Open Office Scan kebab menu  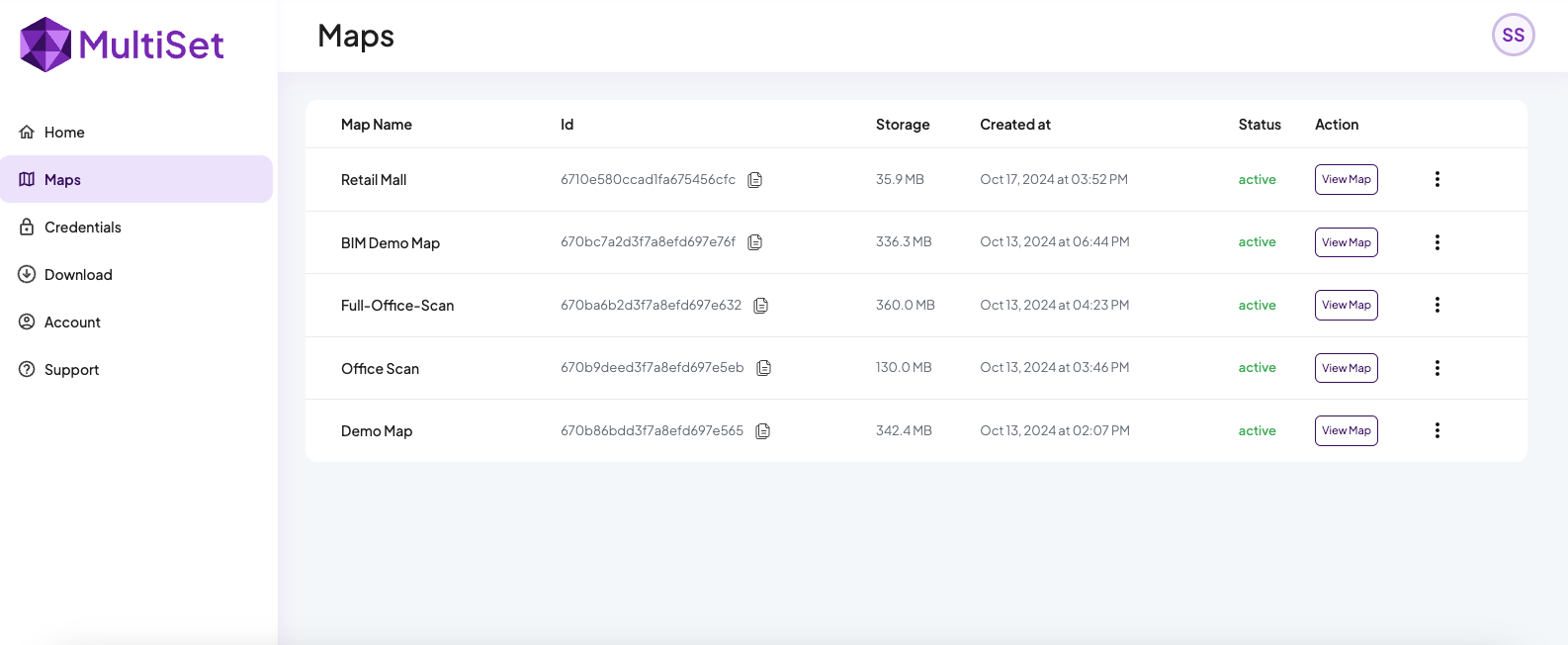(1437, 368)
